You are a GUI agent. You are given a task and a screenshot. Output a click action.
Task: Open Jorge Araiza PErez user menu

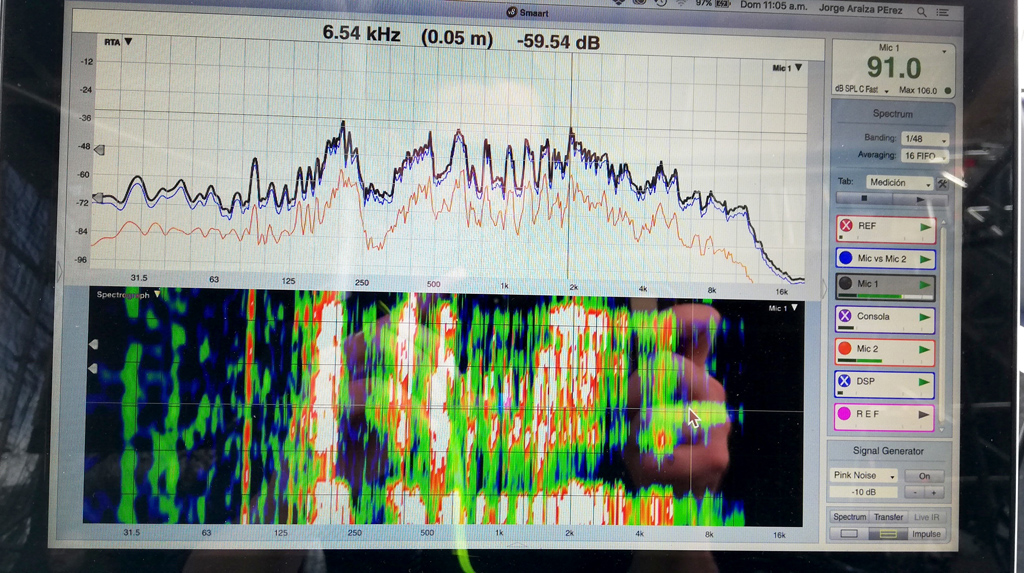coord(861,9)
